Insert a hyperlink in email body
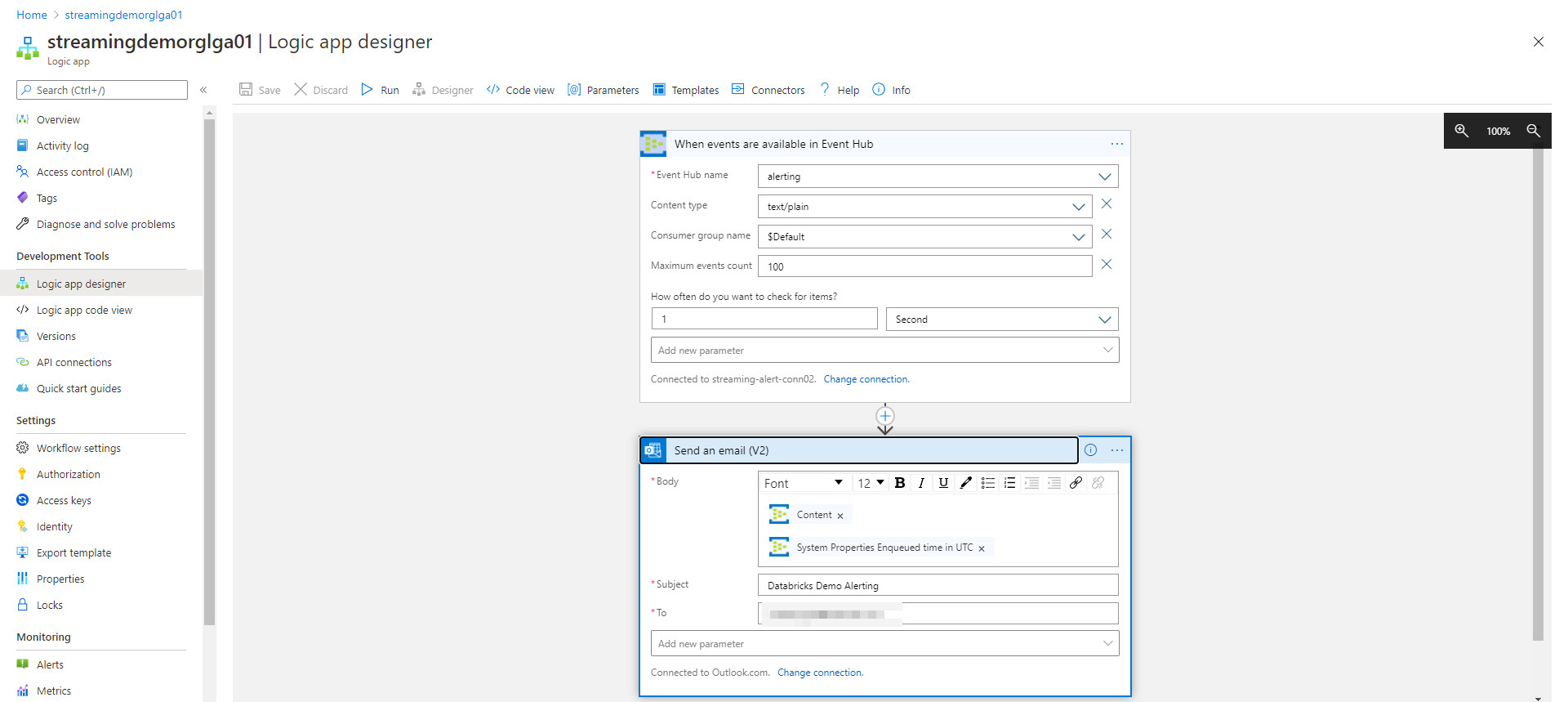The width and height of the screenshot is (1568, 702). pyautogui.click(x=1076, y=483)
